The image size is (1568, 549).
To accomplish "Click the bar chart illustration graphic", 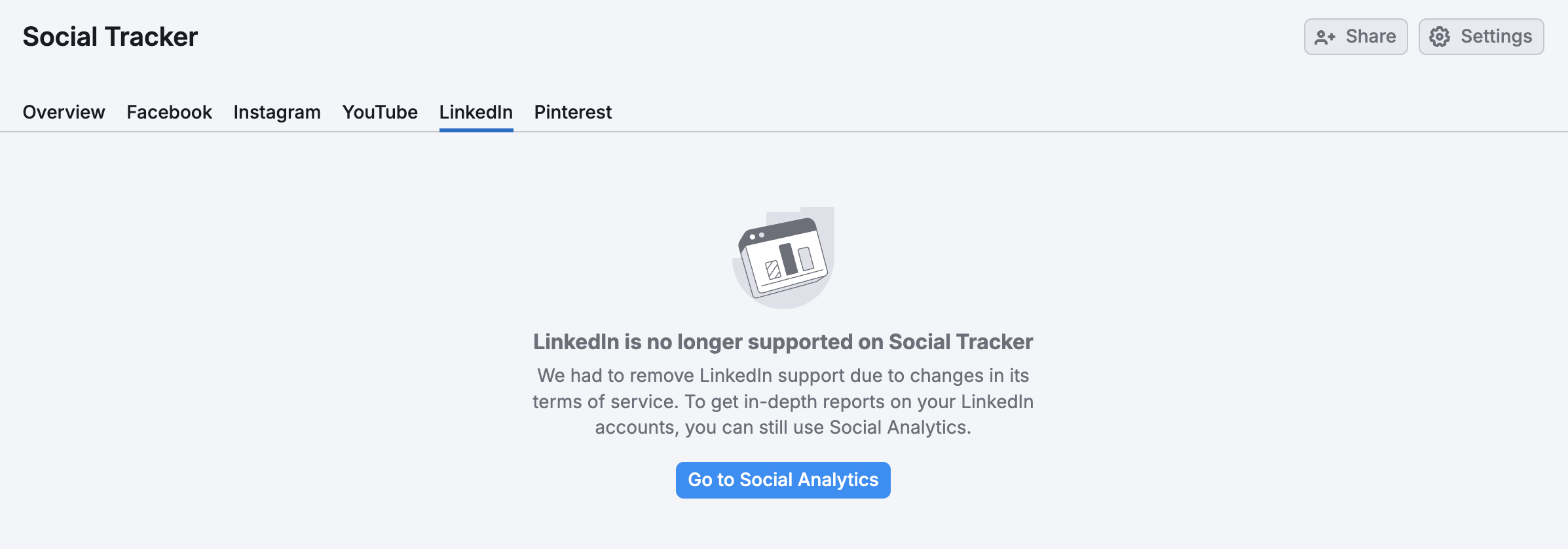I will [783, 256].
